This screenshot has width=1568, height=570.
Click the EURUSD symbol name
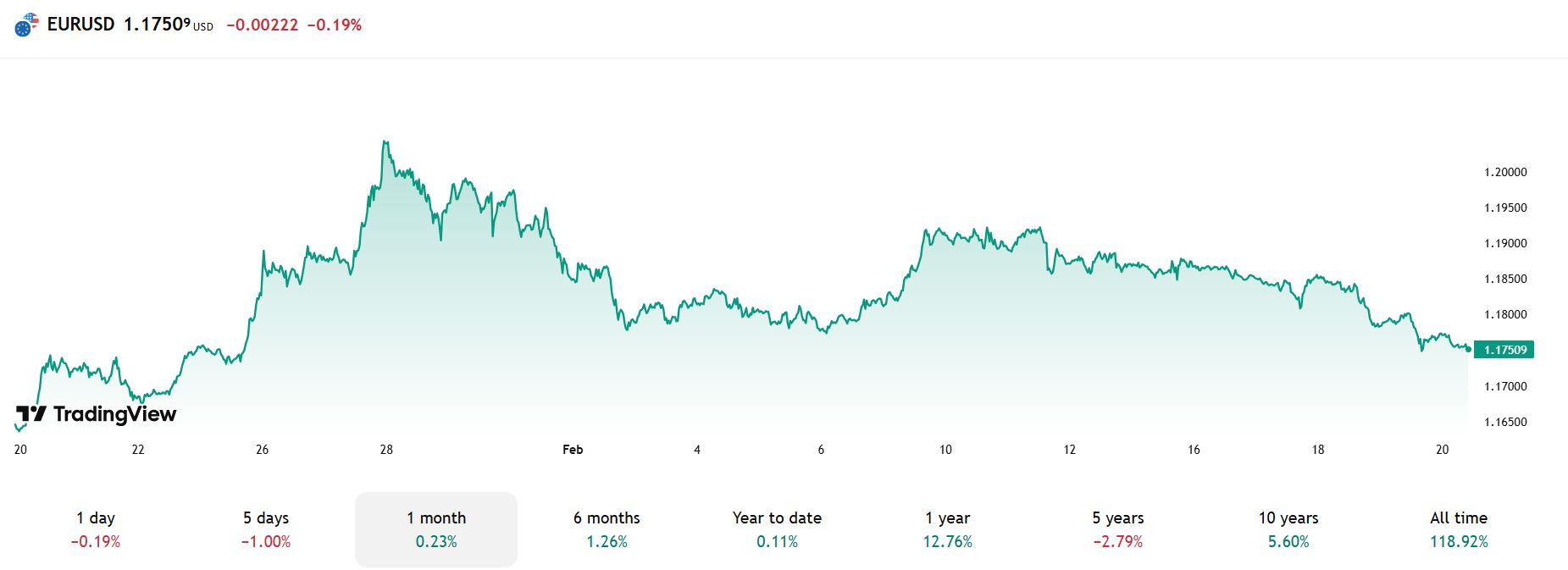pos(80,25)
